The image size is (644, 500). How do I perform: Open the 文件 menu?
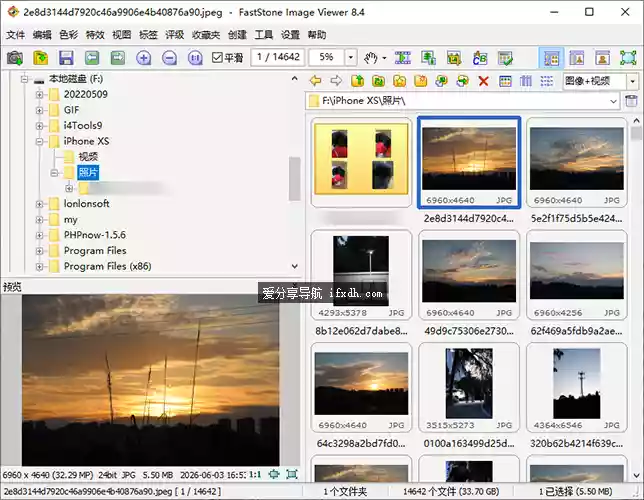tap(16, 35)
